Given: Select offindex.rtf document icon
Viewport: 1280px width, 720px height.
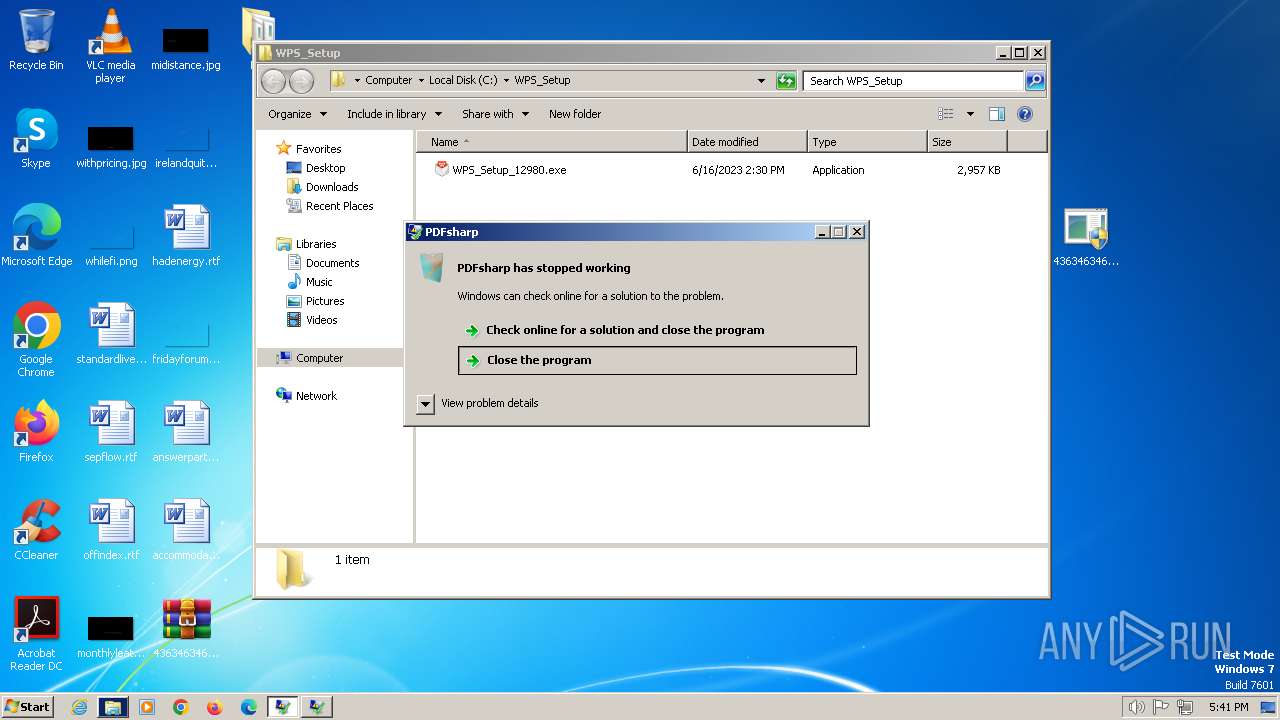Looking at the screenshot, I should (111, 530).
